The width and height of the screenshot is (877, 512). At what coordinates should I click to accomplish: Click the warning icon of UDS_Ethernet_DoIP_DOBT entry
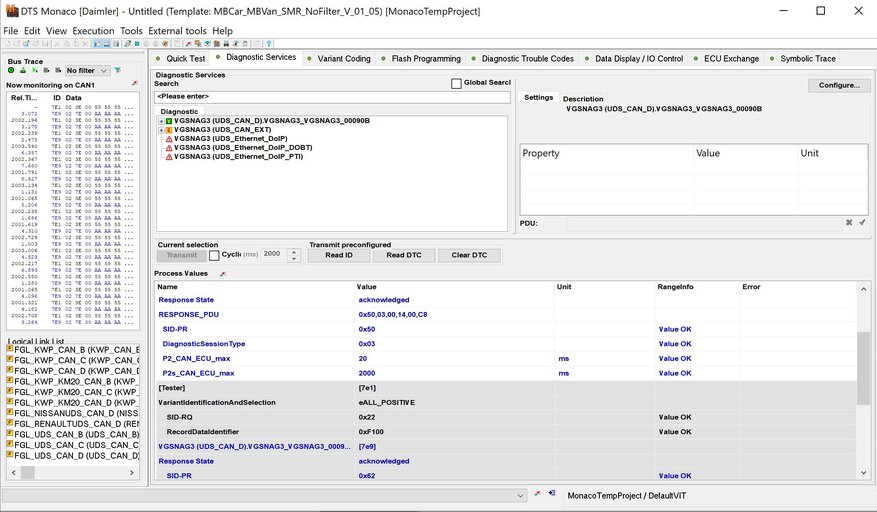pyautogui.click(x=168, y=148)
